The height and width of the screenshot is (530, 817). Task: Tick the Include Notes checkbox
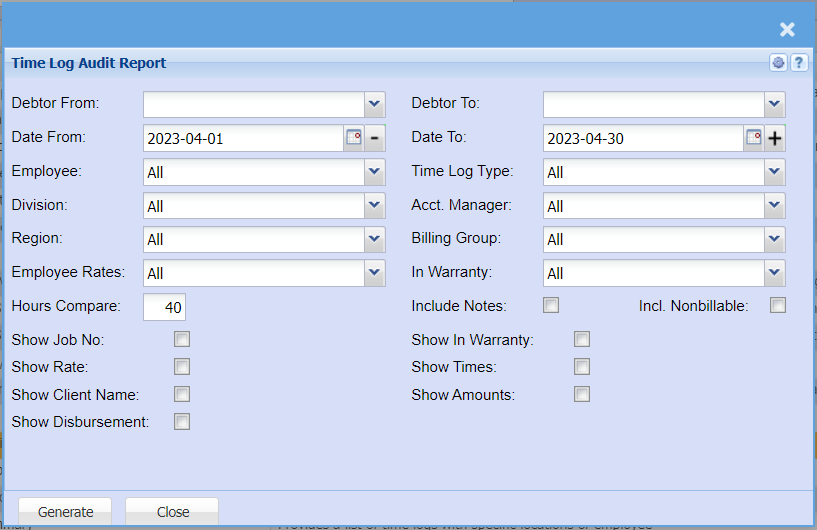click(551, 305)
